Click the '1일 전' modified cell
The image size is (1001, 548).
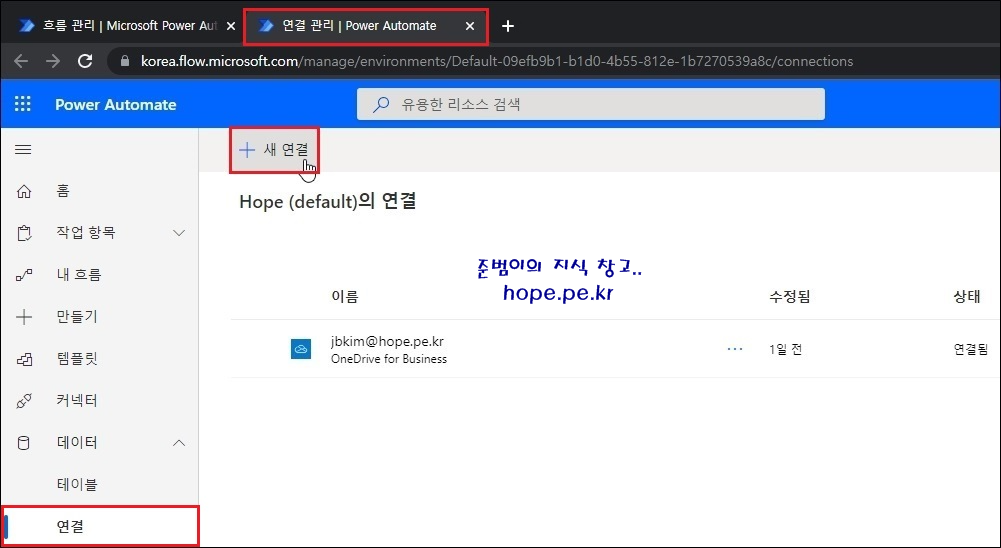pyautogui.click(x=786, y=349)
